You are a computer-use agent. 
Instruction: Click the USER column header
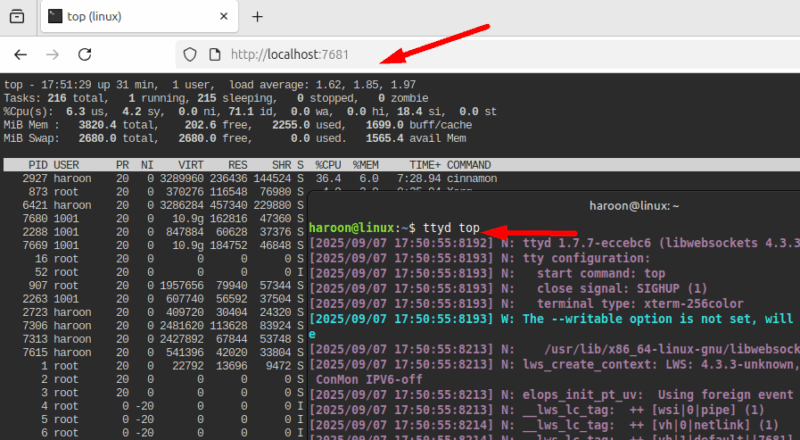(x=66, y=165)
